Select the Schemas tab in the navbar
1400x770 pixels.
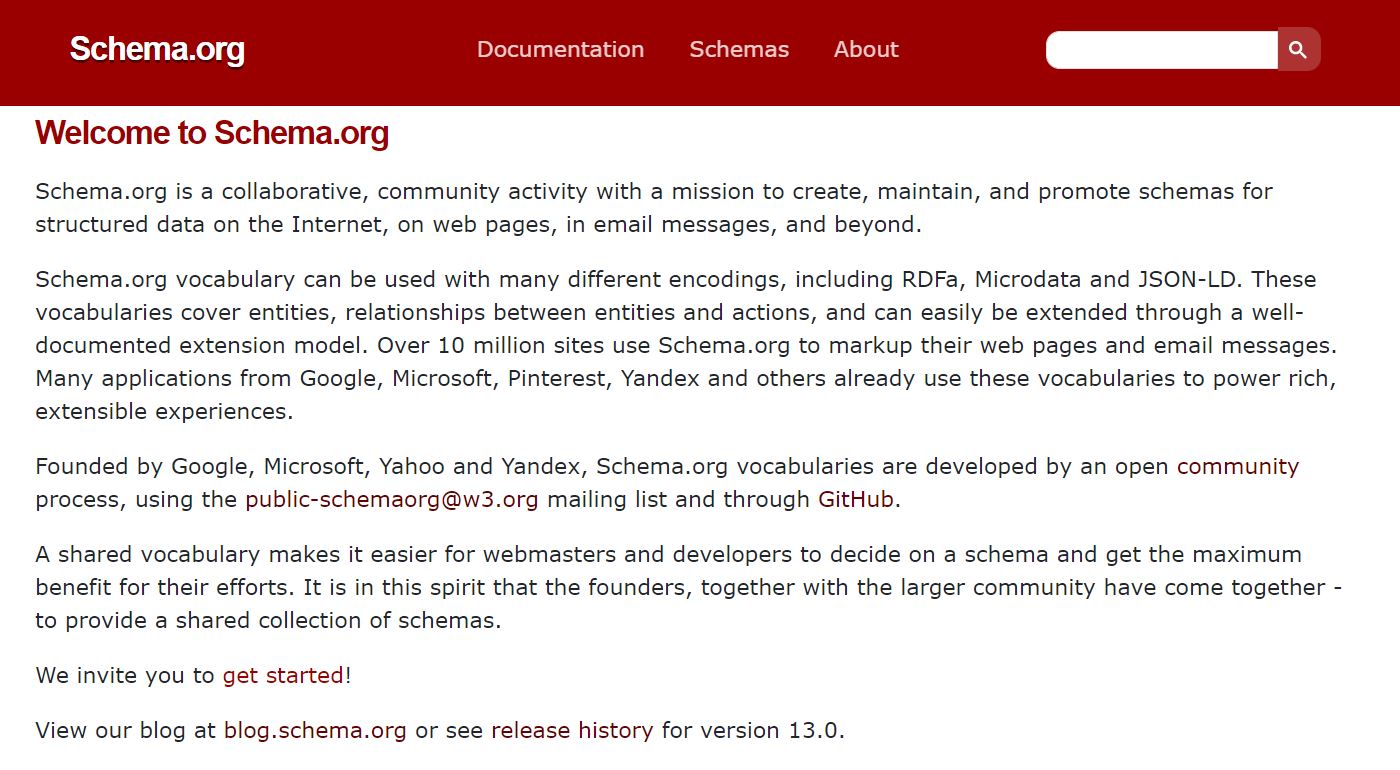[x=739, y=49]
